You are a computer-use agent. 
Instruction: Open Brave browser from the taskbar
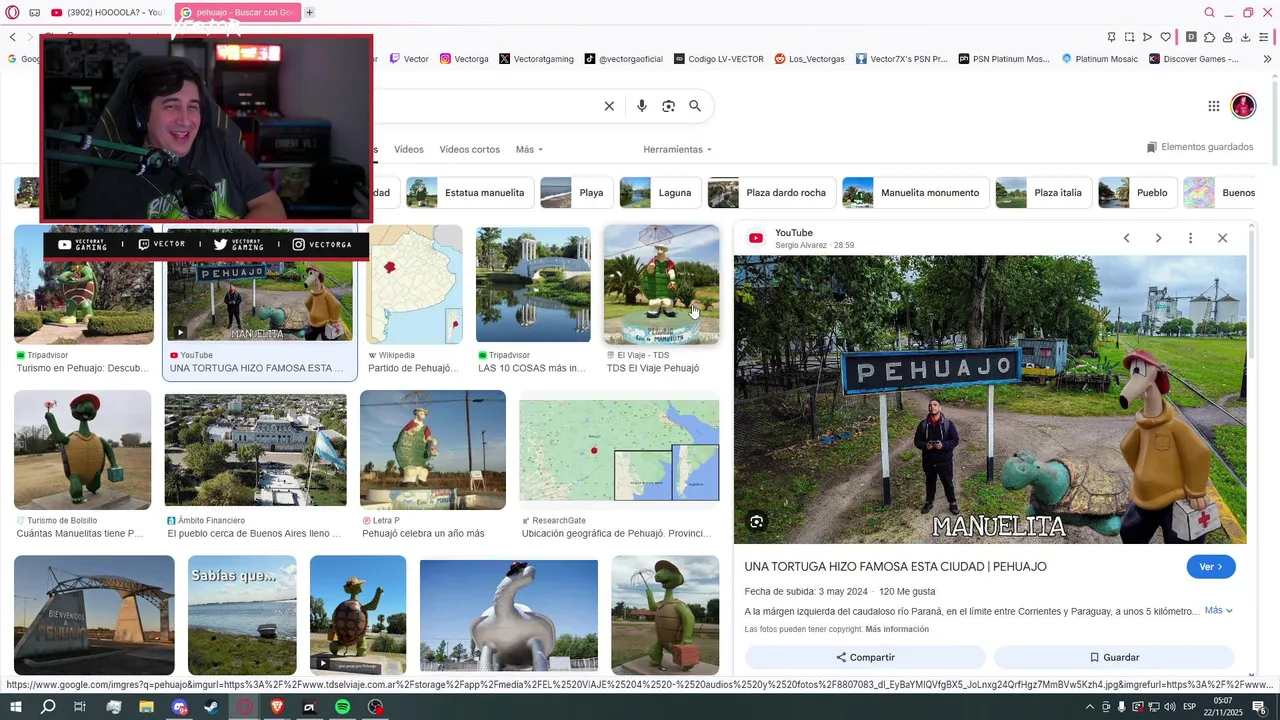pos(277,707)
